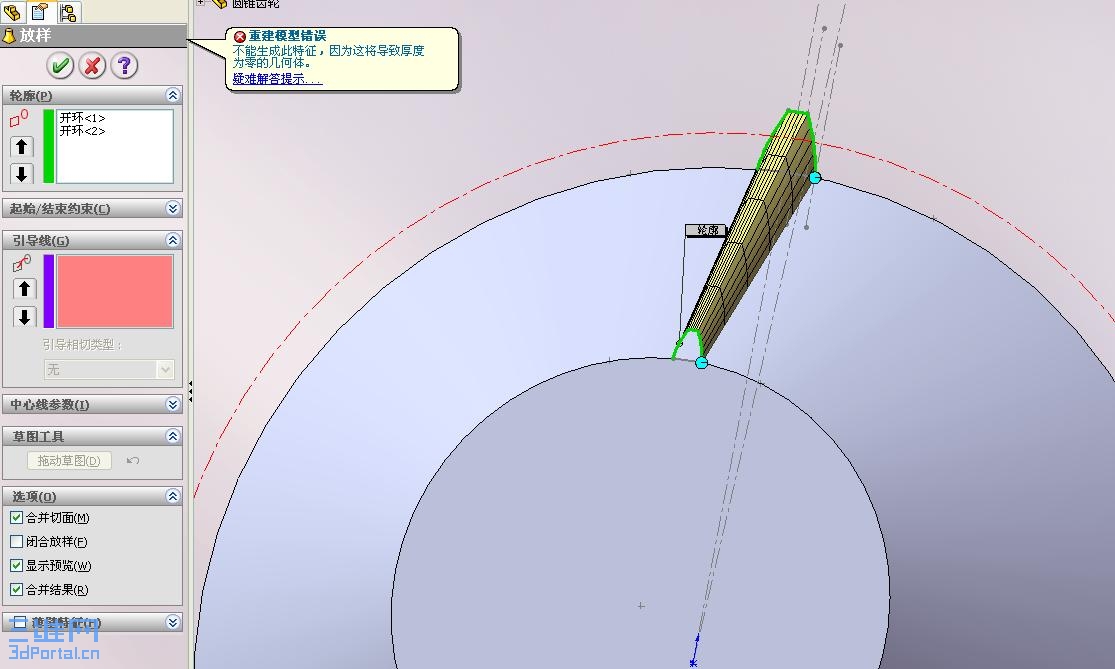
Task: Collapse the 引导线(G) section
Action: [173, 240]
